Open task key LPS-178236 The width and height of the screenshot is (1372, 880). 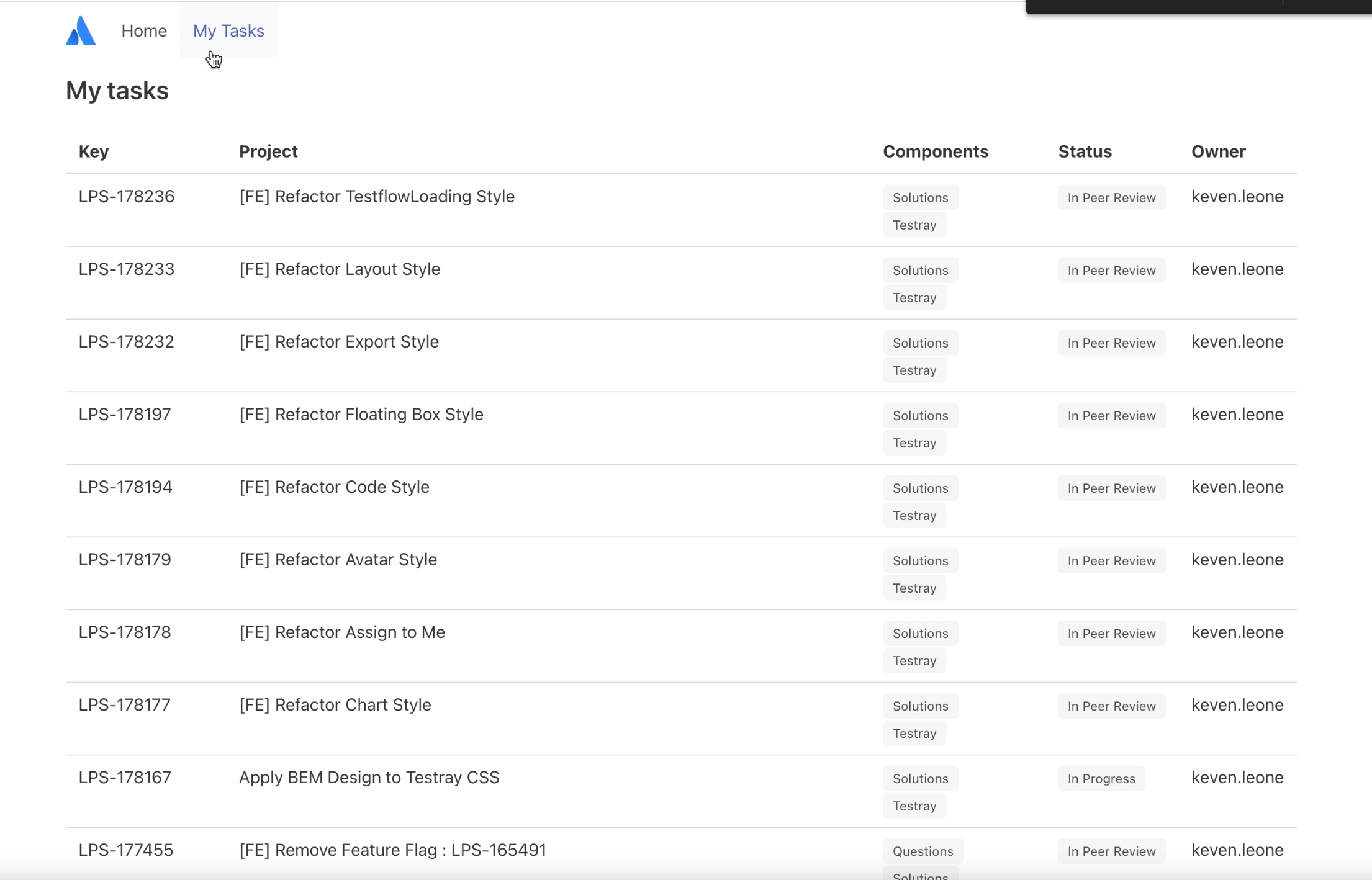click(x=127, y=197)
